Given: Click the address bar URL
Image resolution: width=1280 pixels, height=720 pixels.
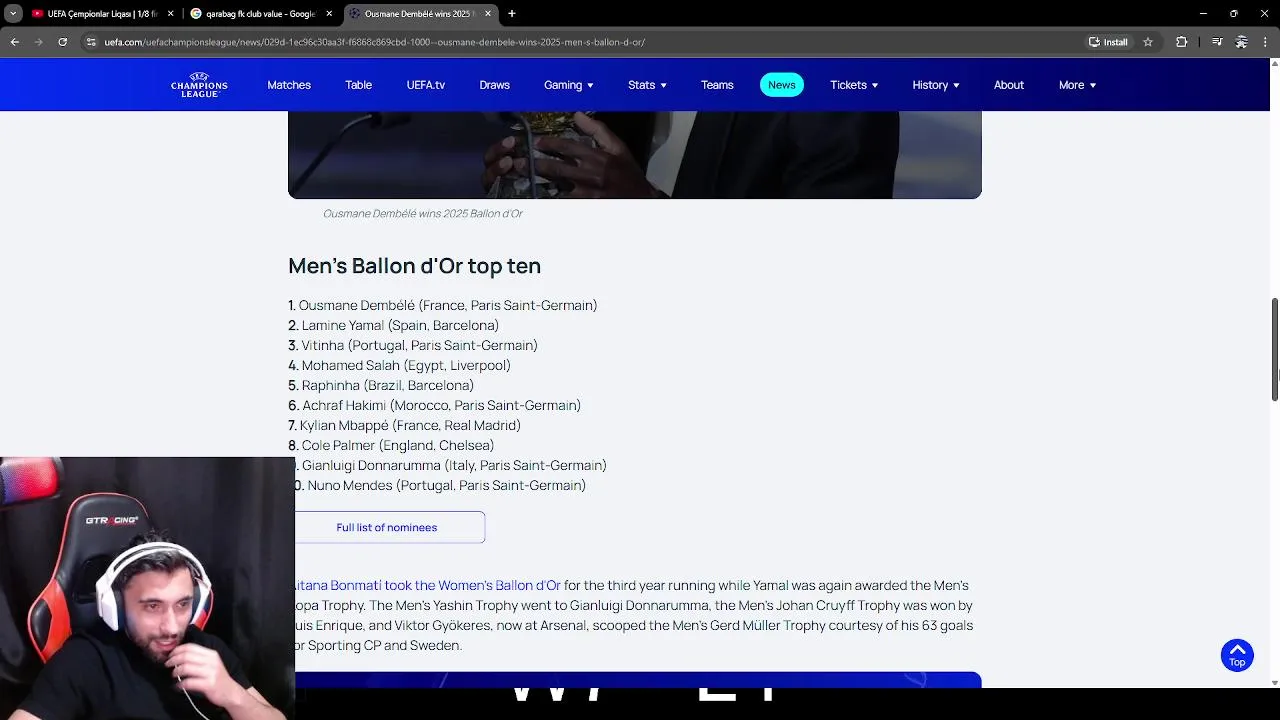Looking at the screenshot, I should tap(375, 42).
